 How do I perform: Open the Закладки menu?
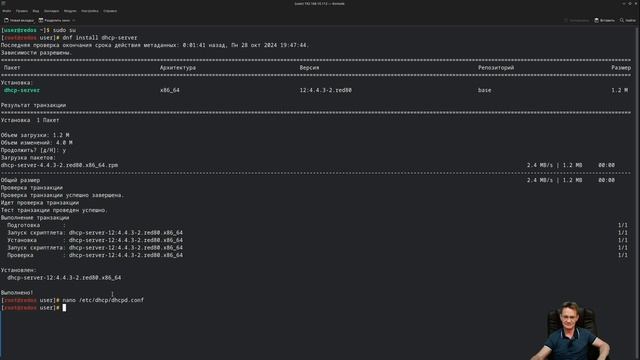point(51,11)
